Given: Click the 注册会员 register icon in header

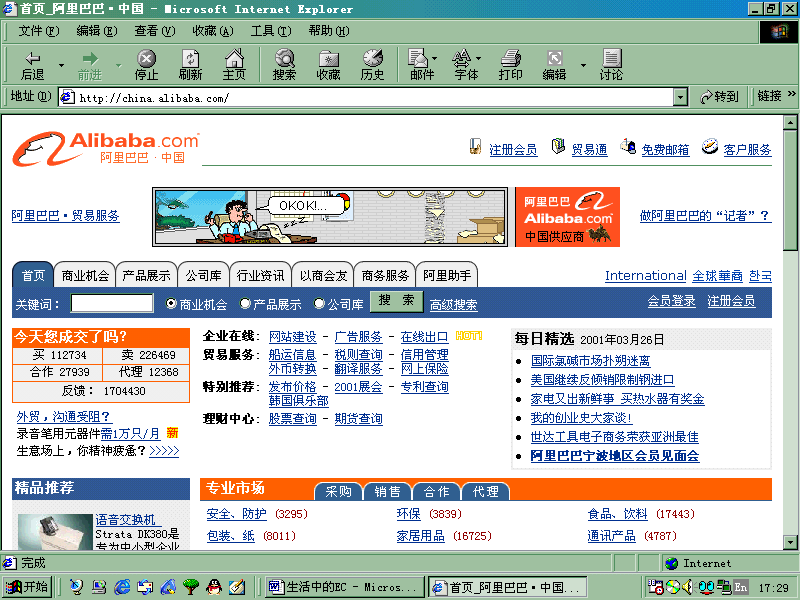Looking at the screenshot, I should (476, 146).
